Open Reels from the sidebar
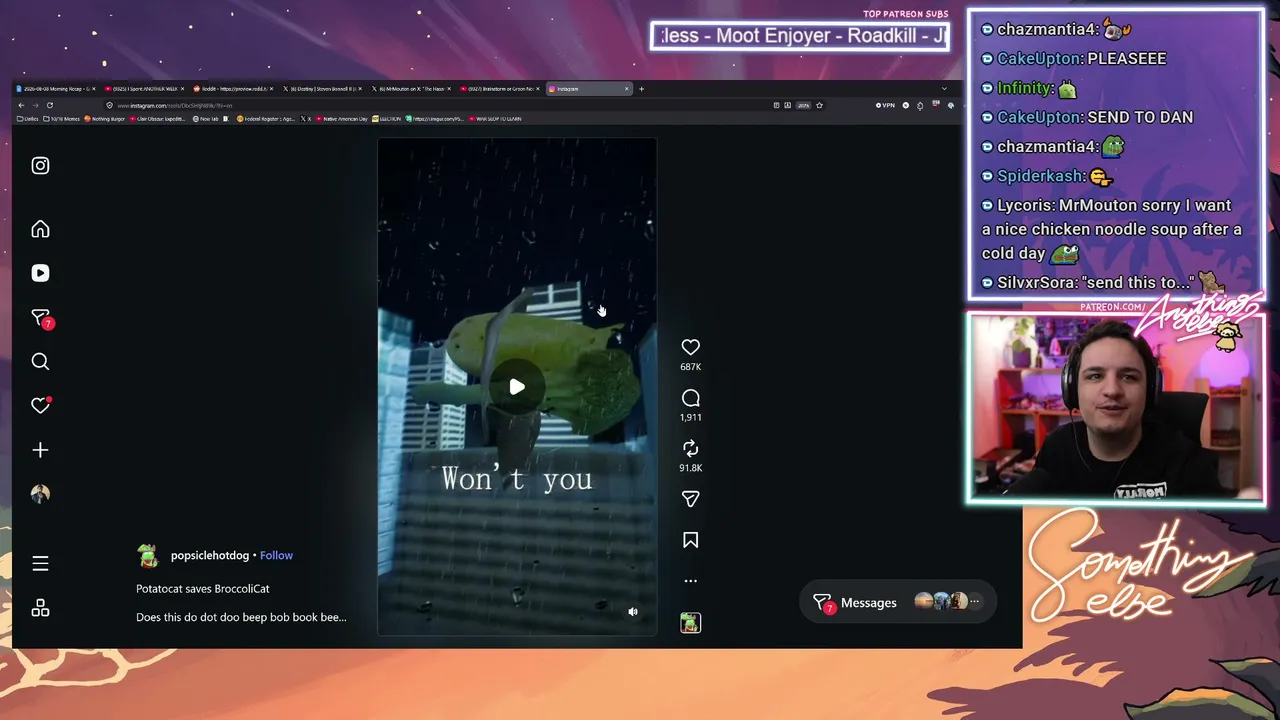 (x=40, y=273)
